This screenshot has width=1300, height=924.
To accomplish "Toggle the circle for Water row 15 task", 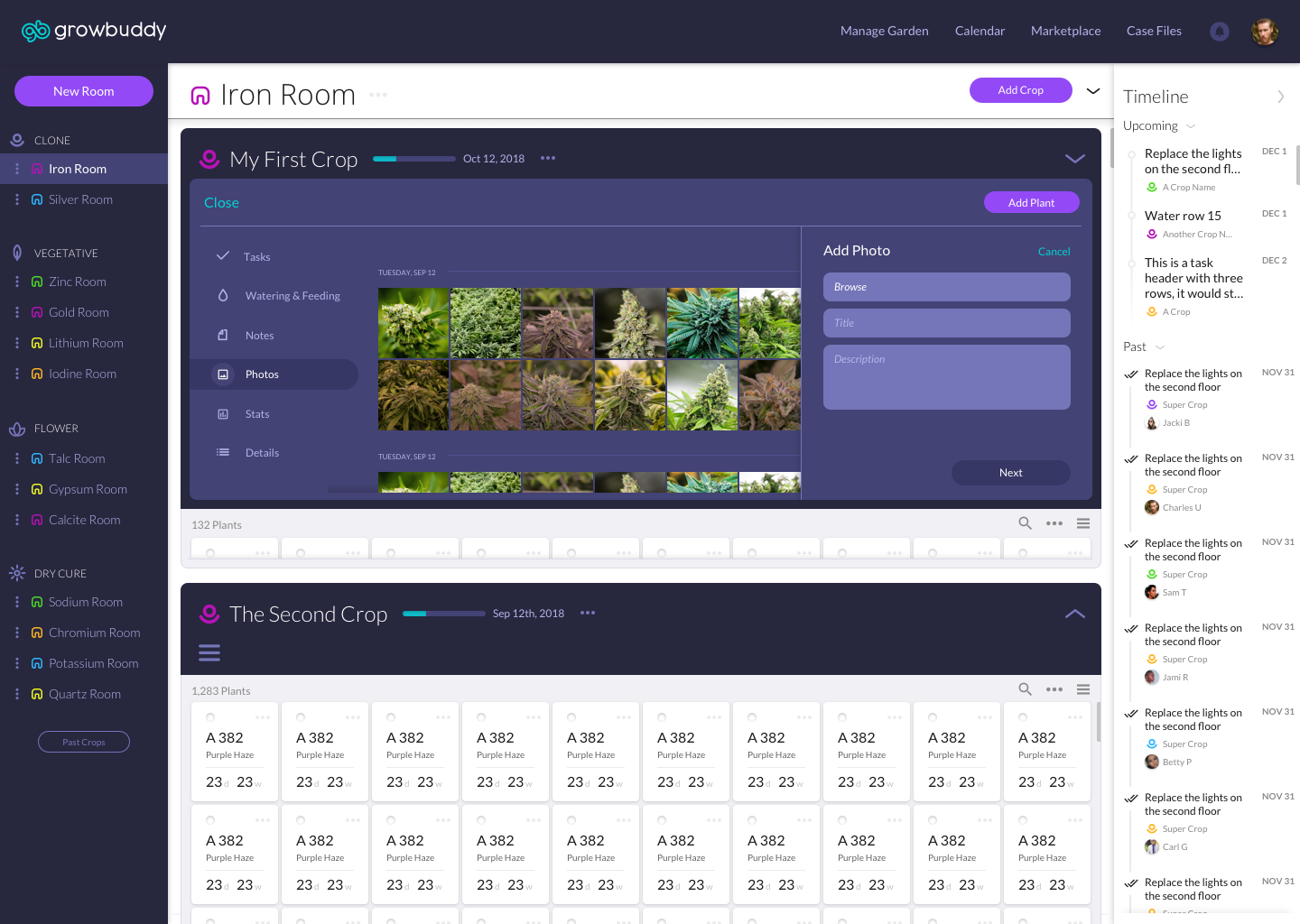I will coord(1131,217).
